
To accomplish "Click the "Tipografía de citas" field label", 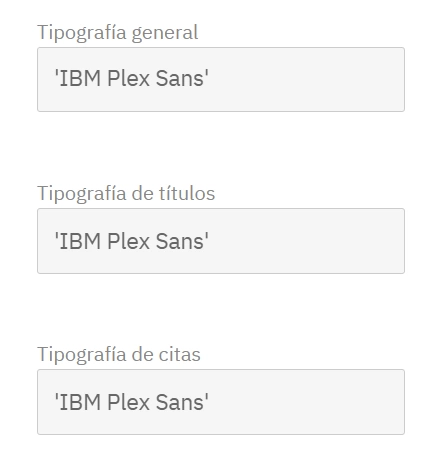I will (x=119, y=354).
